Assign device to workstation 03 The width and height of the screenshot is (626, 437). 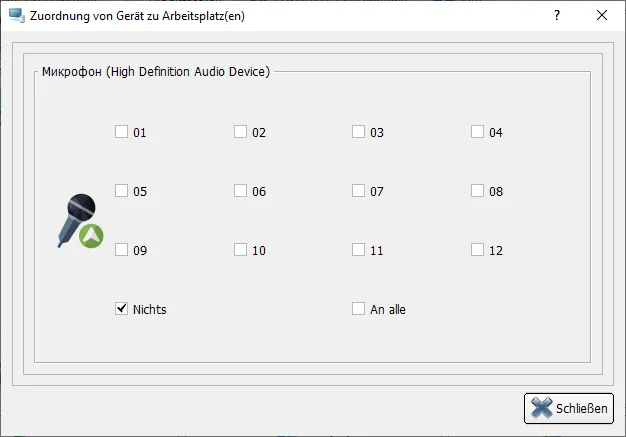[x=359, y=131]
